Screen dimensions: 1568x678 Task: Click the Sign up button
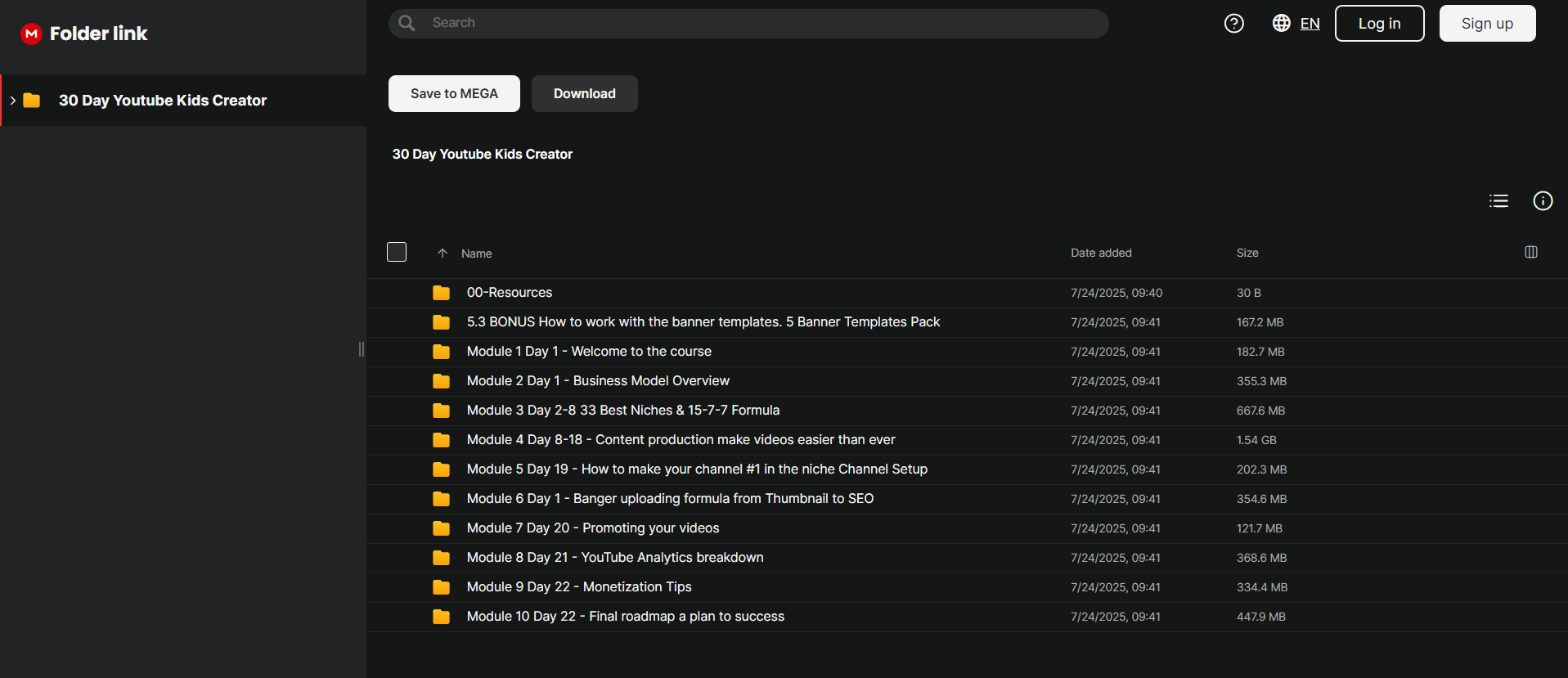(1487, 24)
